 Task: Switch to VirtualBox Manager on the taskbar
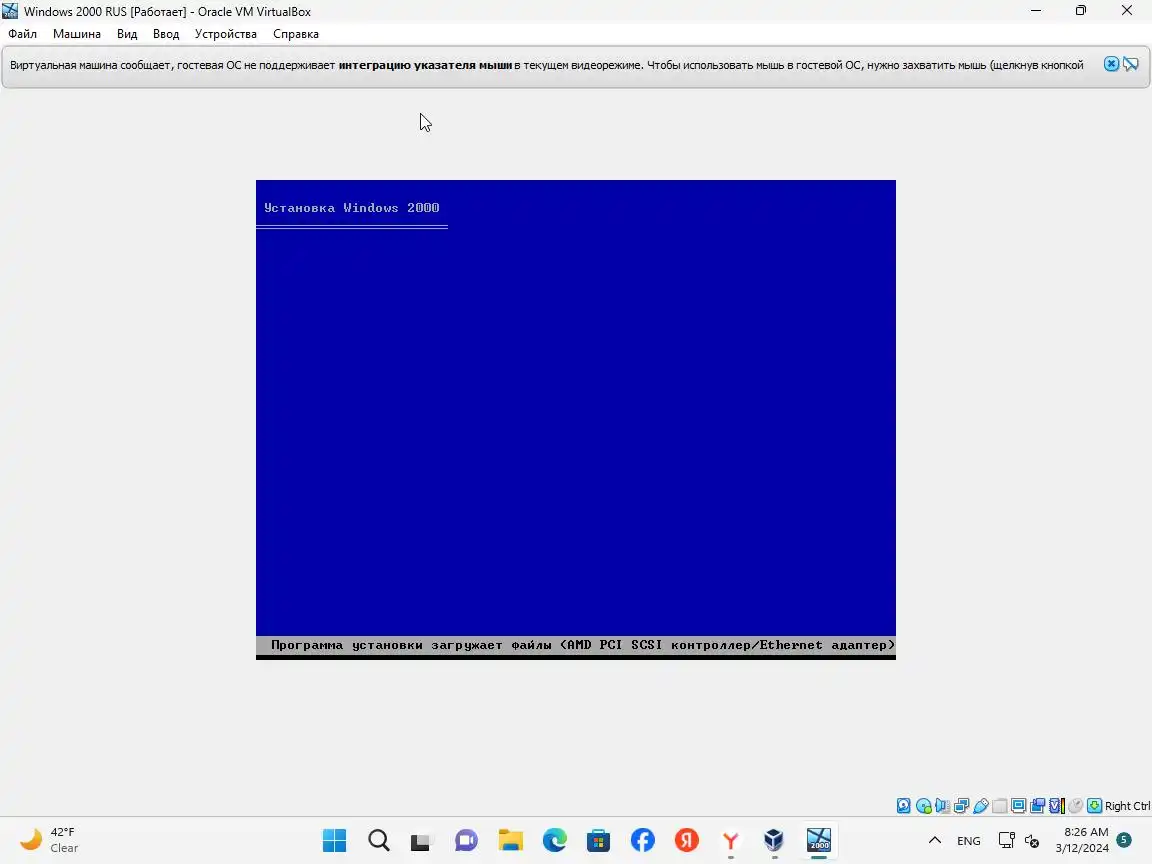click(774, 840)
